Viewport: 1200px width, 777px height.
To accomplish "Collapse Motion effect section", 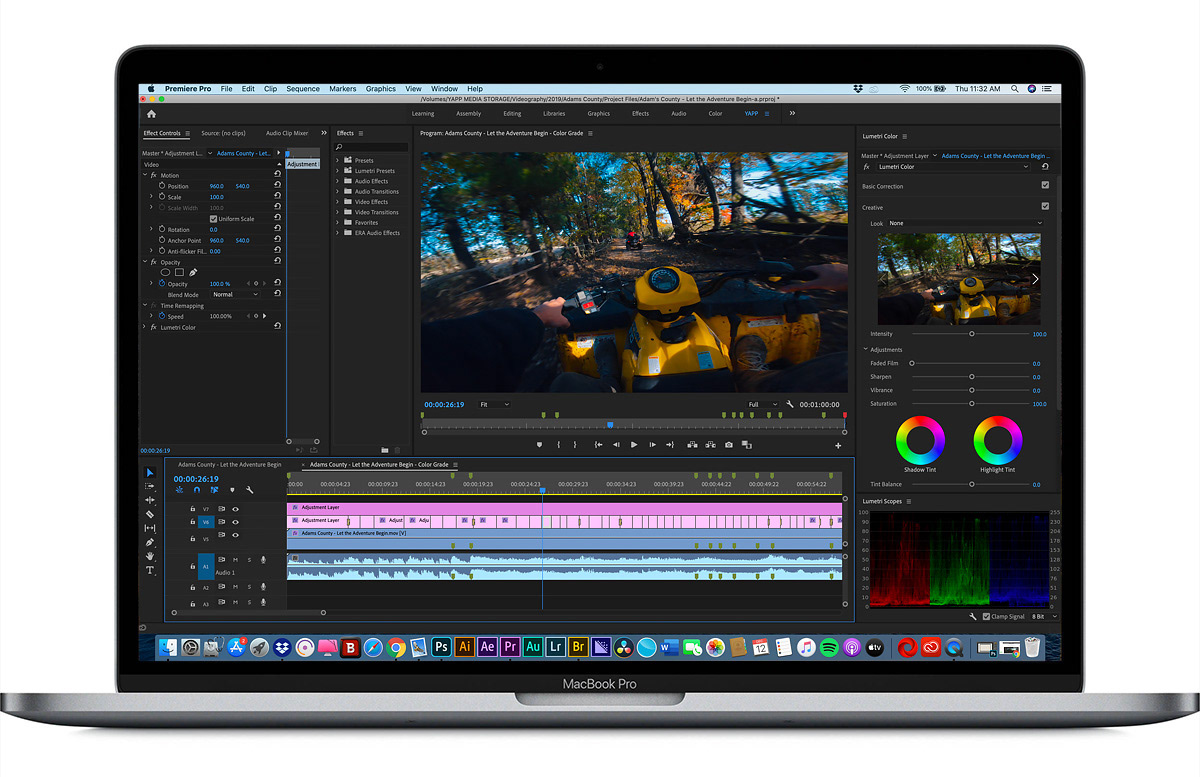I will tap(145, 175).
